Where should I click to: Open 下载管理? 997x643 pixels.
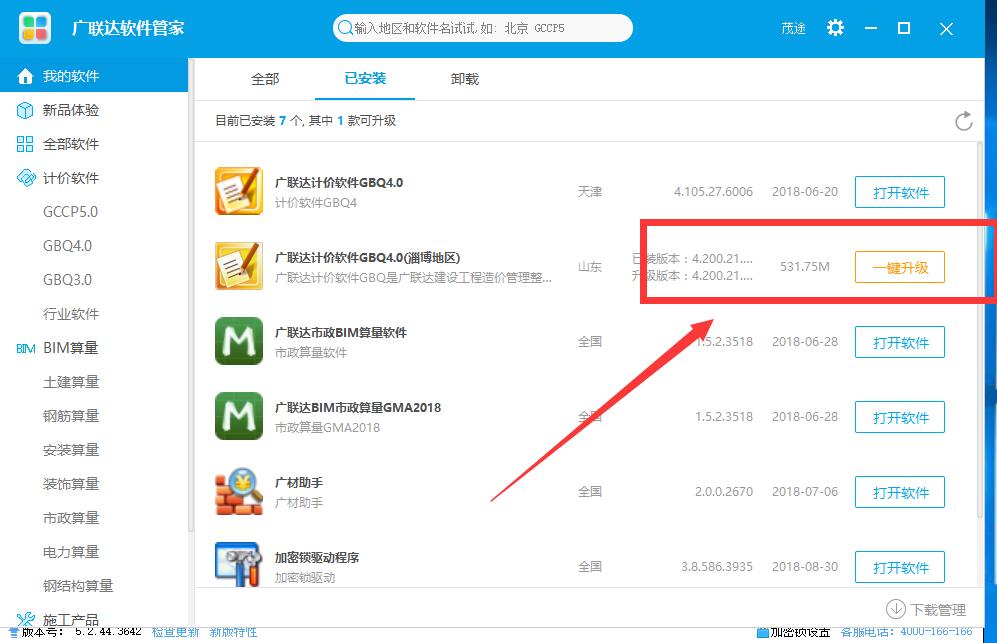click(926, 609)
